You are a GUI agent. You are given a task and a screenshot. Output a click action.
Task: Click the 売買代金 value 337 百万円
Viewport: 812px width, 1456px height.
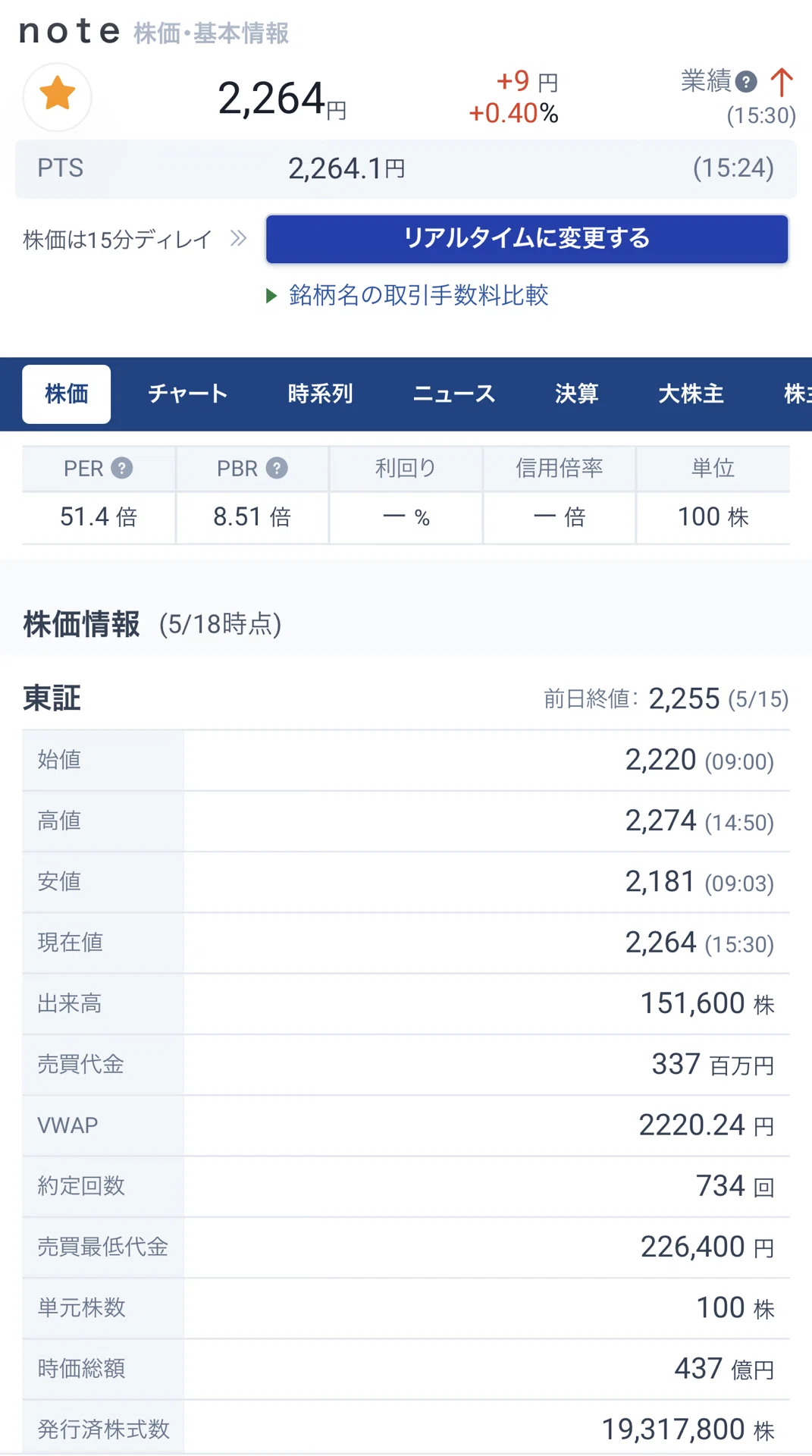pyautogui.click(x=713, y=1065)
